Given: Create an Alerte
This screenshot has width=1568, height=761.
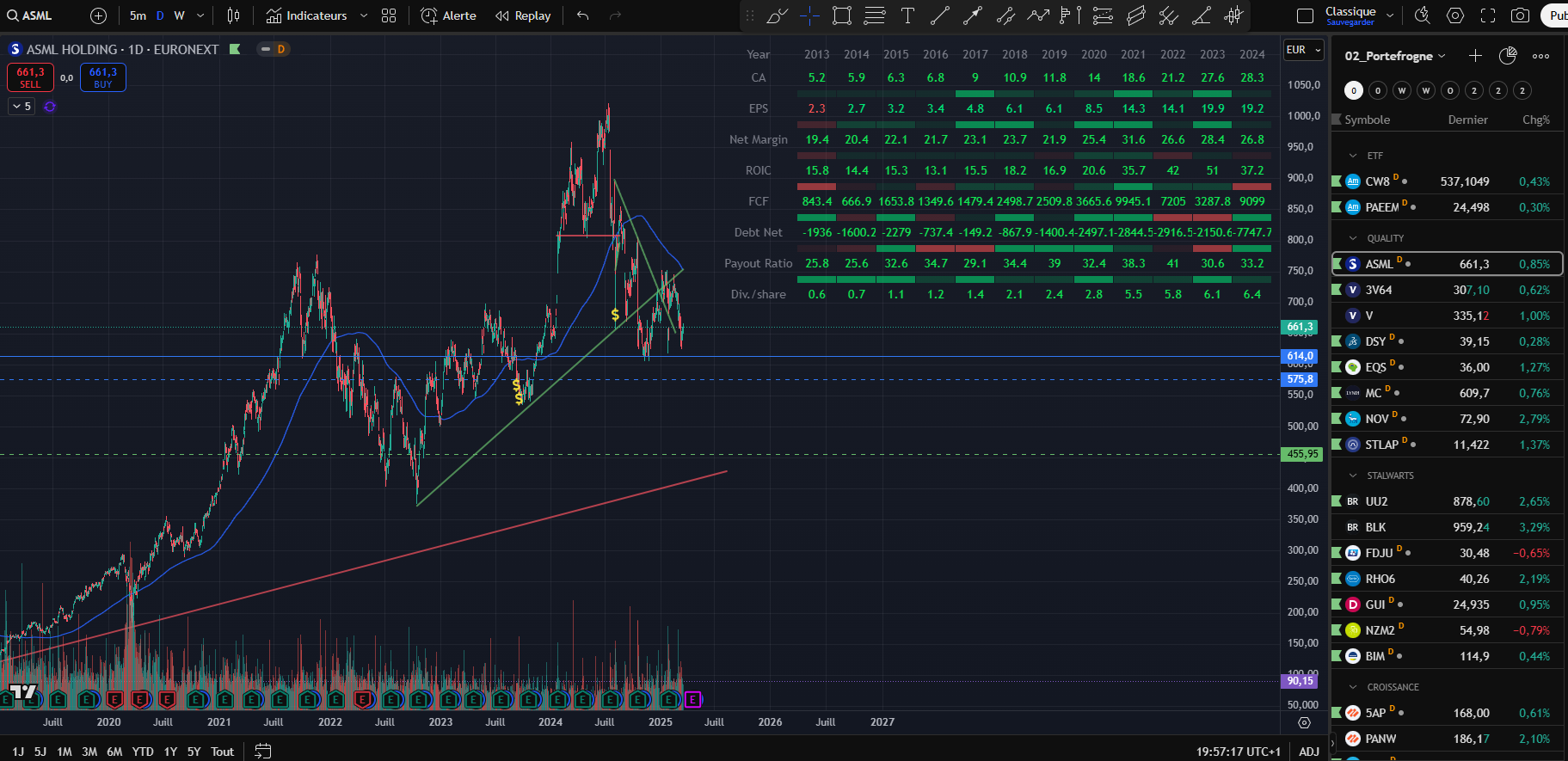Looking at the screenshot, I should pyautogui.click(x=448, y=15).
